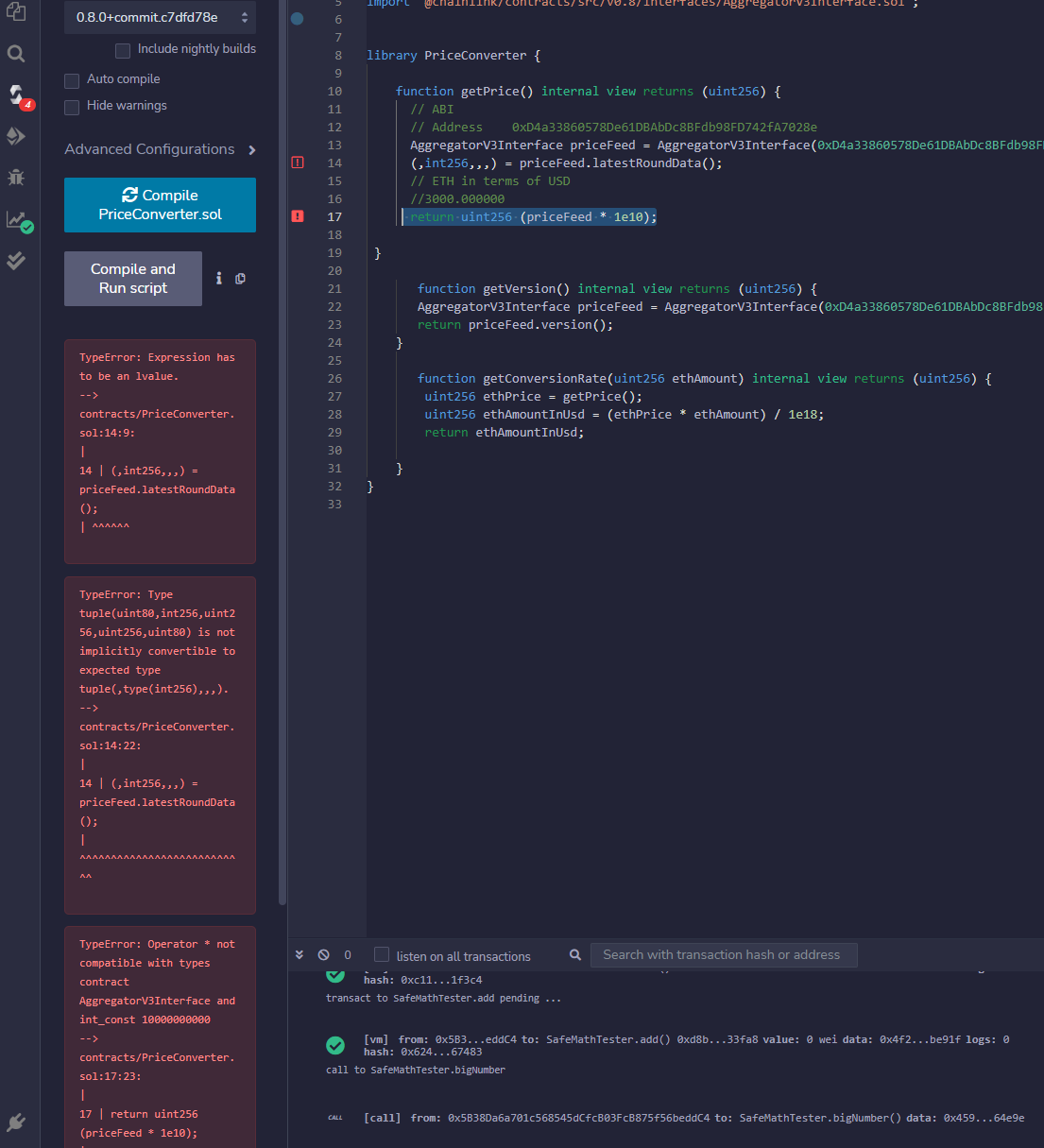The height and width of the screenshot is (1148, 1044).
Task: Click the copy icon beside Compile and Run script
Action: click(x=240, y=278)
